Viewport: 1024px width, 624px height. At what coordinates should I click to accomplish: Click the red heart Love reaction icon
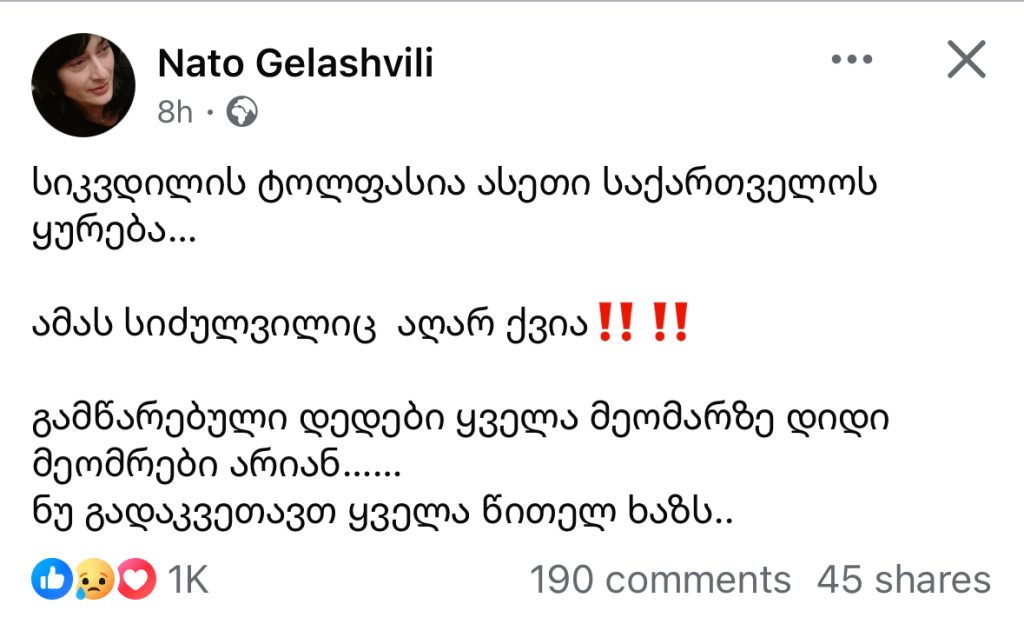tap(136, 580)
